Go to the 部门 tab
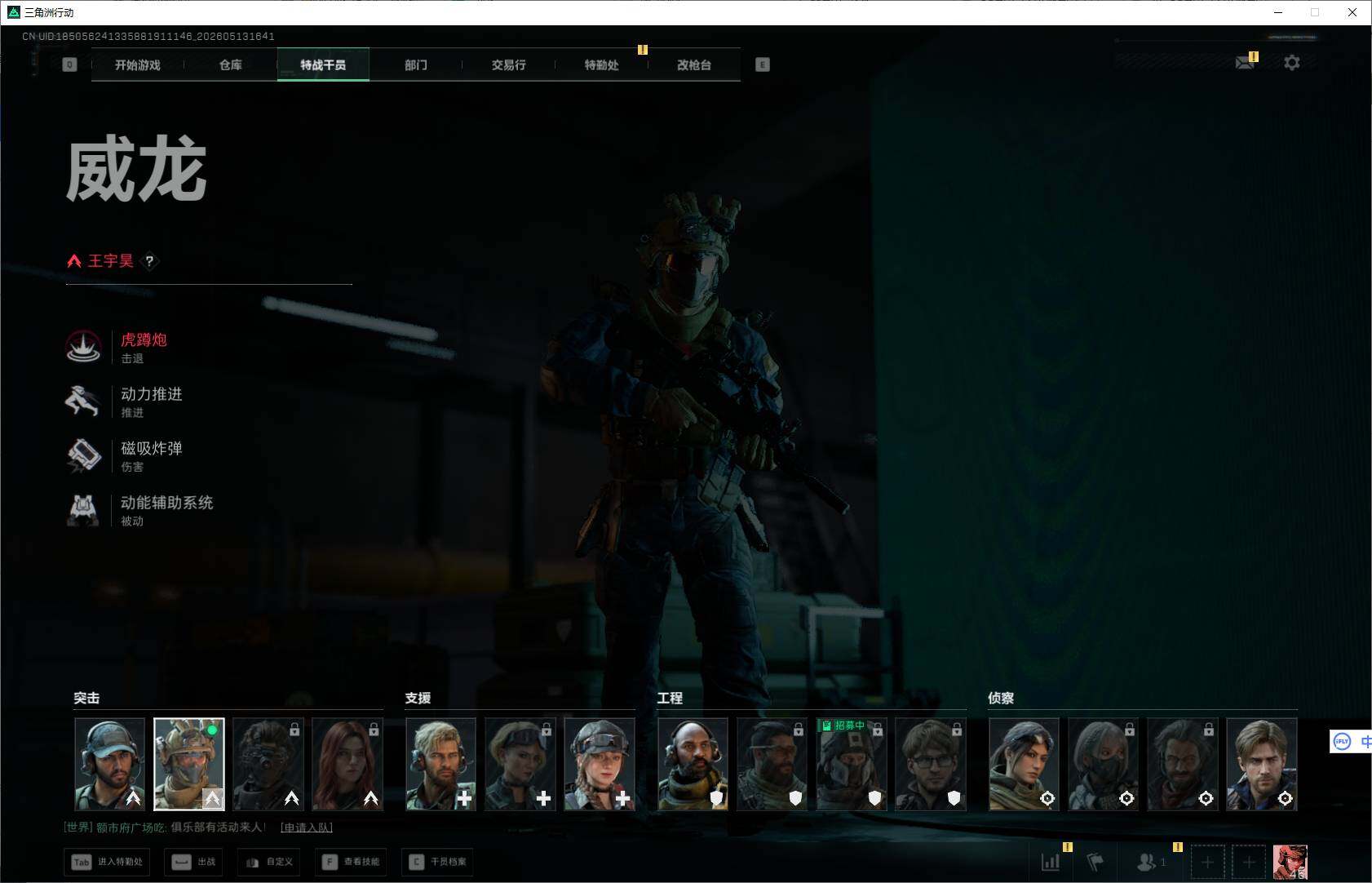The image size is (1372, 883). (x=416, y=64)
